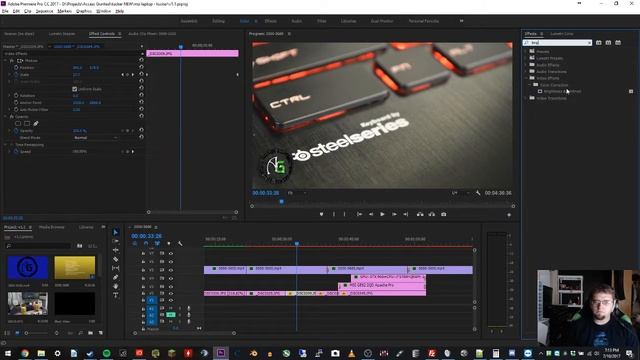640x360 pixels.
Task: Create ellipse mask under Opacity
Action: point(18,123)
